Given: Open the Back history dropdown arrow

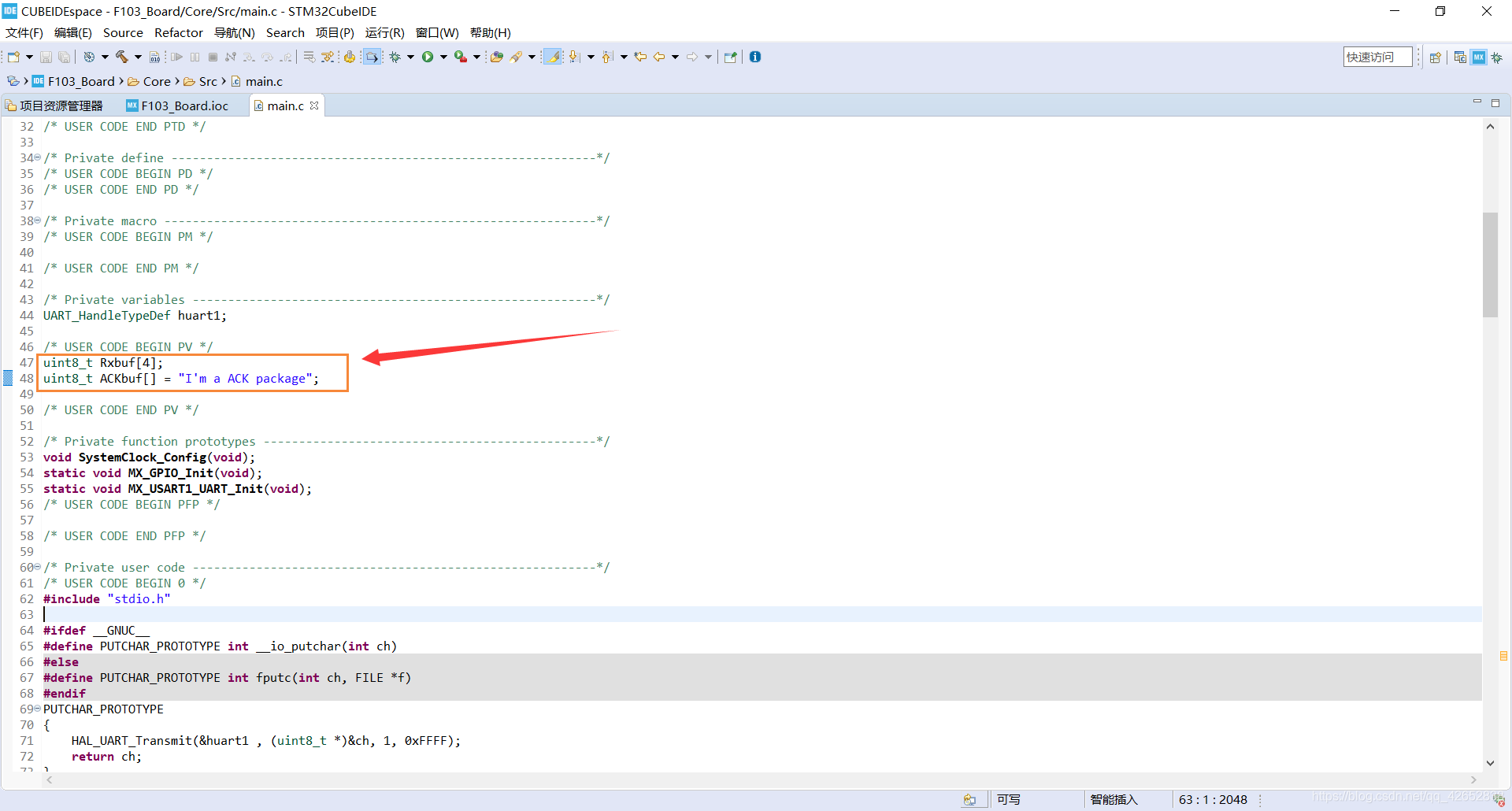Looking at the screenshot, I should pyautogui.click(x=675, y=57).
